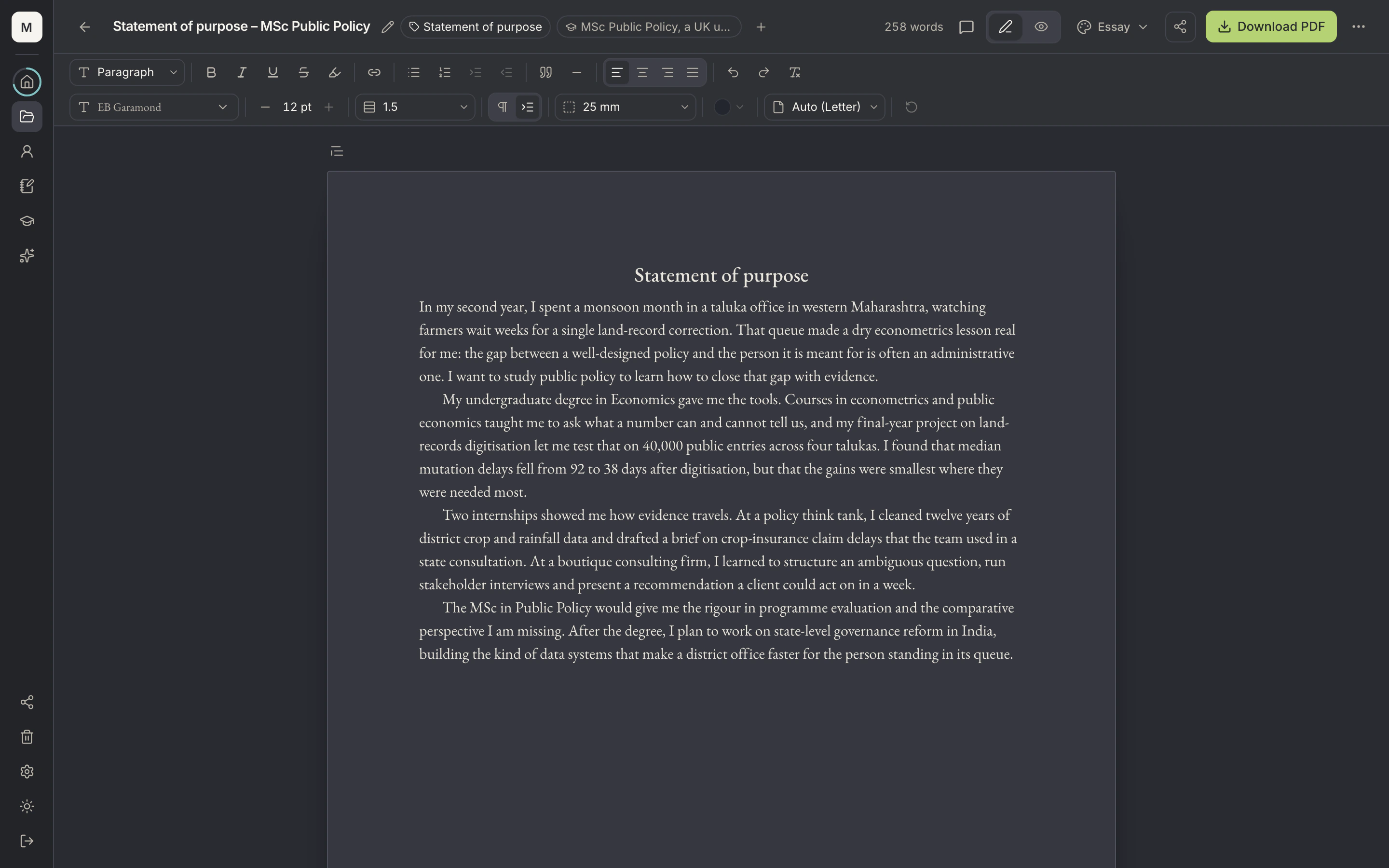Open the graduation cap programs section

(x=27, y=221)
